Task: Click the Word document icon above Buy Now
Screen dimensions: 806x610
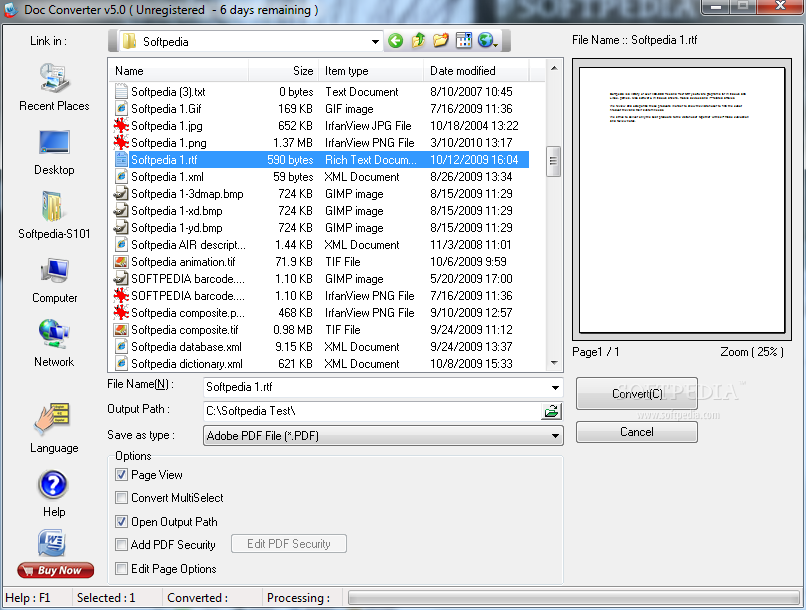Action: point(51,543)
